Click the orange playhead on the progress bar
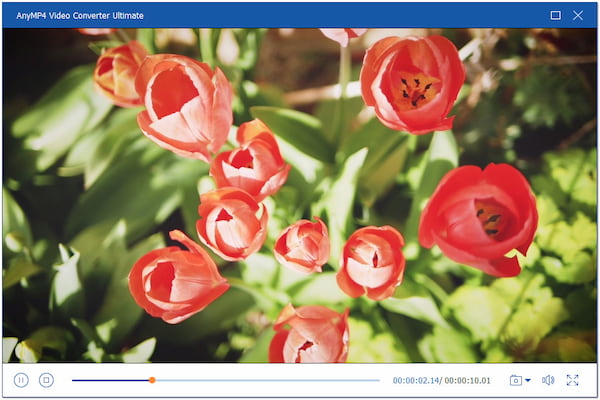This screenshot has width=600, height=400. [x=152, y=380]
